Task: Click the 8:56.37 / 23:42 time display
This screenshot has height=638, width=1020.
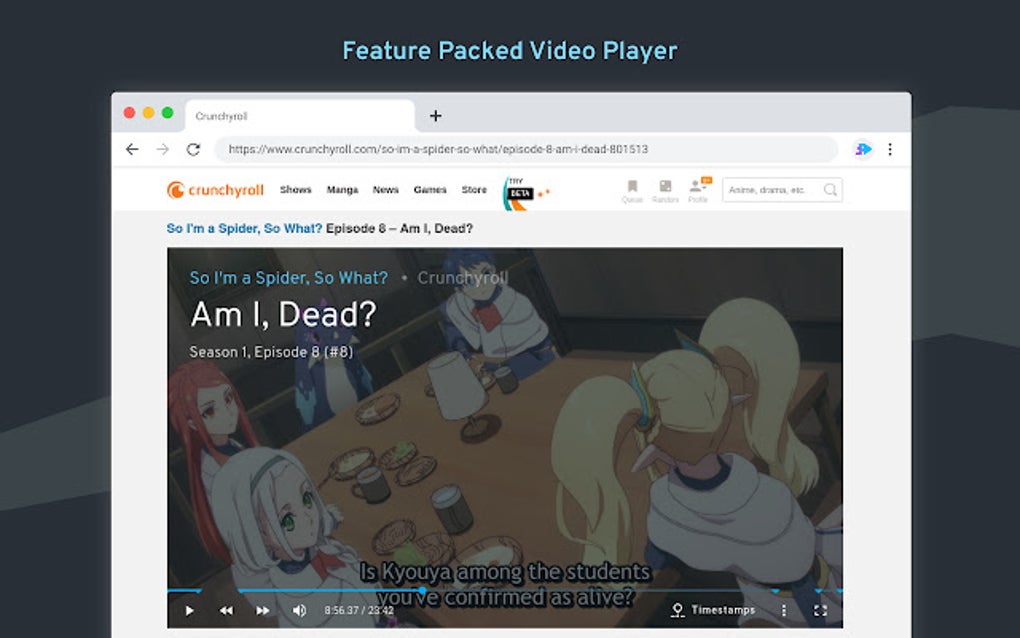Action: [x=359, y=611]
